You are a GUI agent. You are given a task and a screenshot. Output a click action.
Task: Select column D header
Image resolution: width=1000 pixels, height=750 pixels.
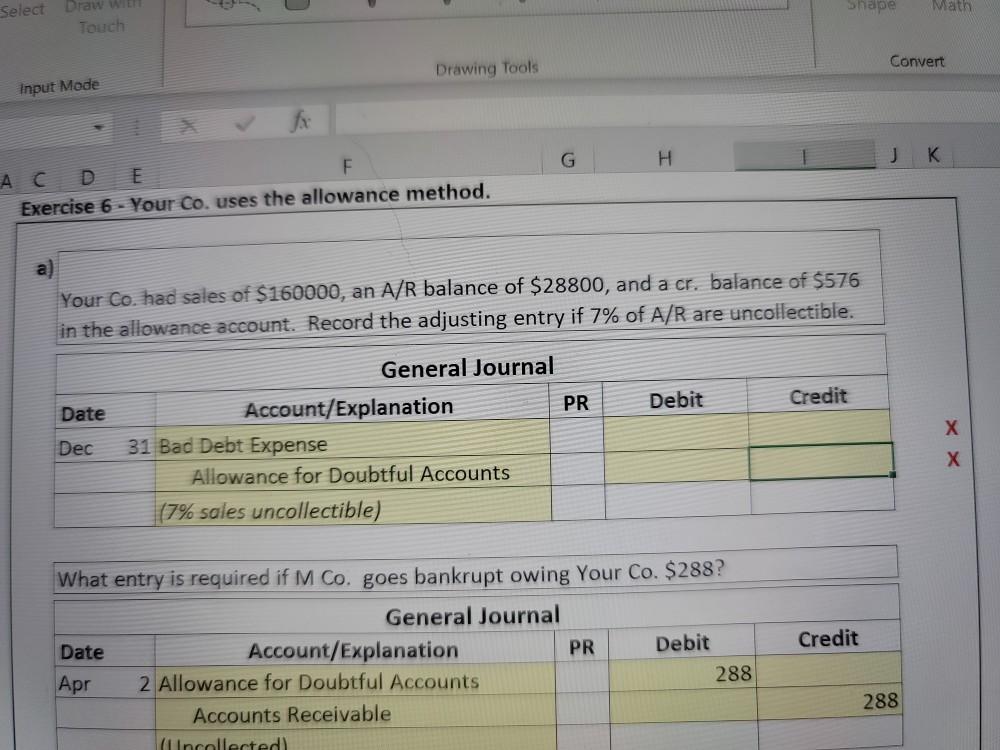[88, 177]
